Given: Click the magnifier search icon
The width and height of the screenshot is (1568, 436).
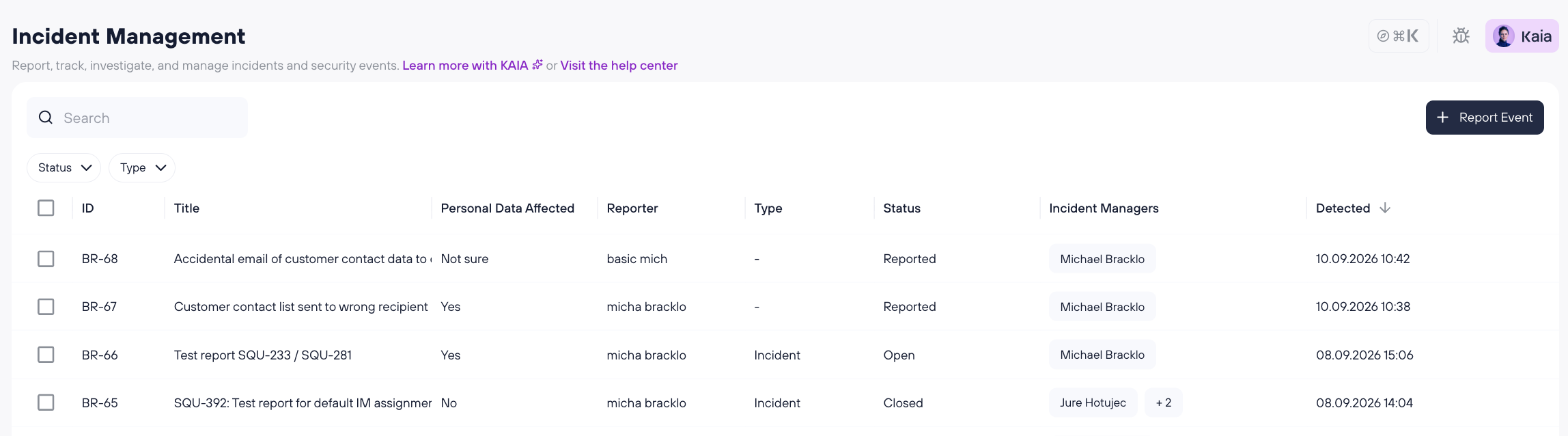Looking at the screenshot, I should [x=46, y=118].
